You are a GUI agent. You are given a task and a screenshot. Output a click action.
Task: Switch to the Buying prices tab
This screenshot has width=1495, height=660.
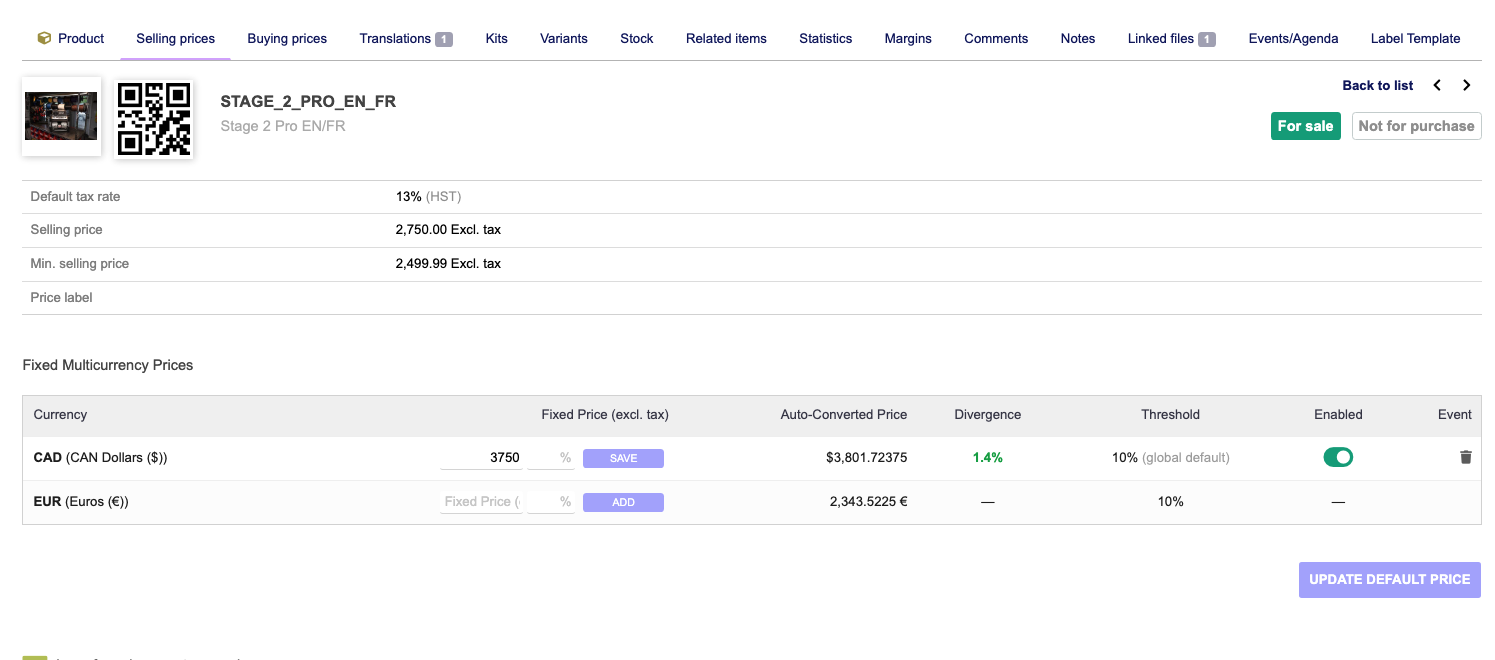coord(287,38)
